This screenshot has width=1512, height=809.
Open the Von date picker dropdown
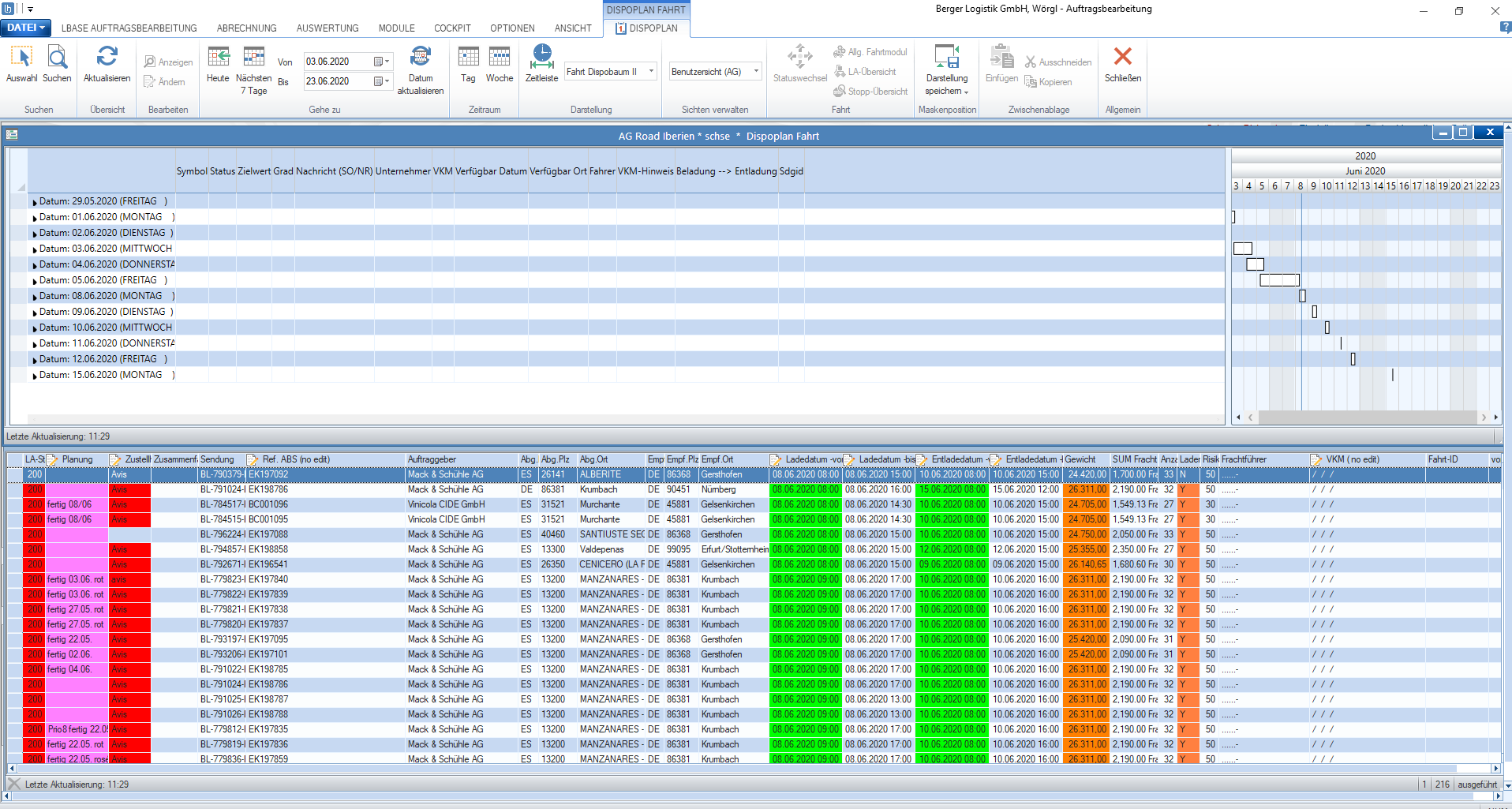tap(382, 62)
